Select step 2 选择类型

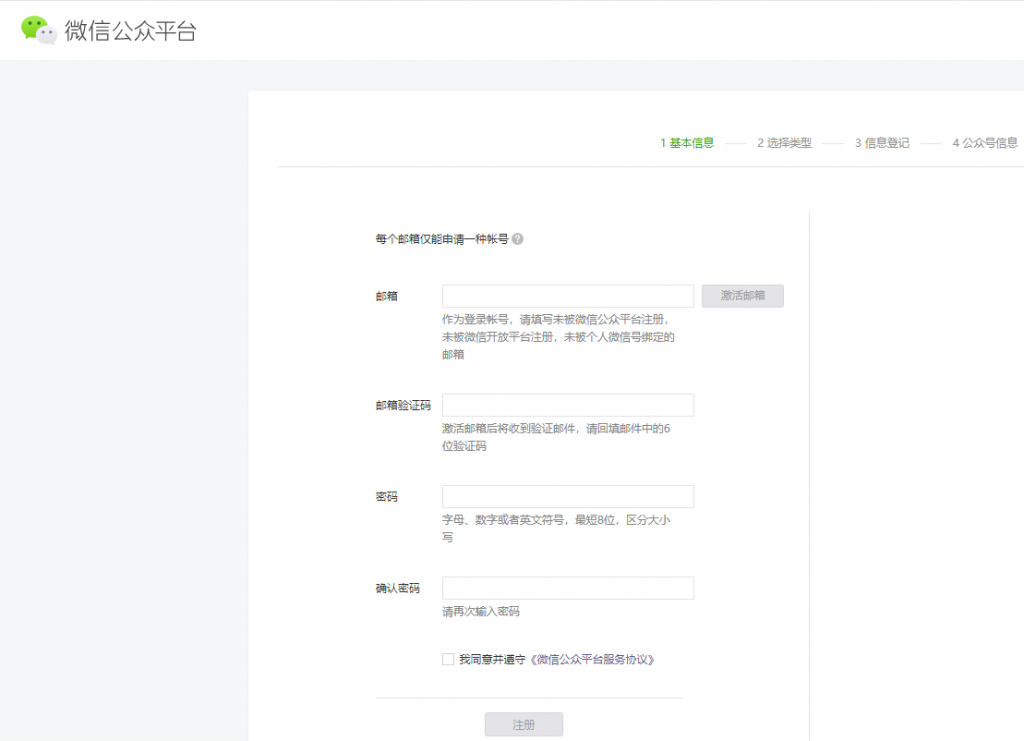pyautogui.click(x=784, y=143)
